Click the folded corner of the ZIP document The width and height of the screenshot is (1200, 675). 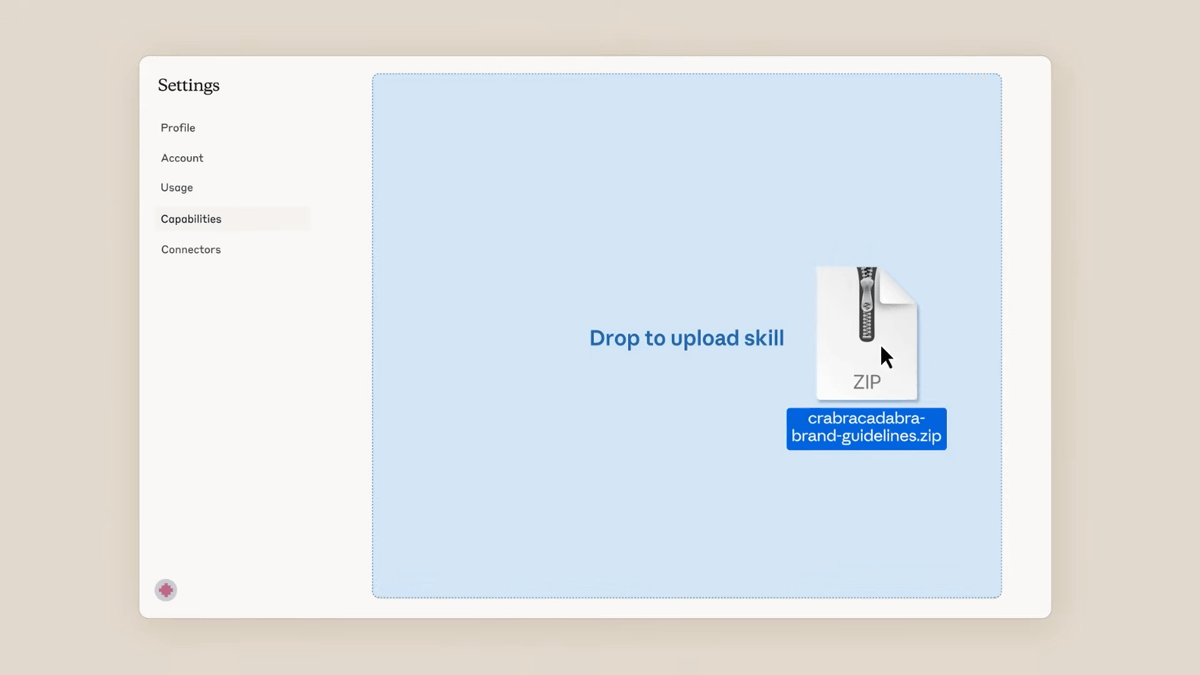click(x=900, y=283)
